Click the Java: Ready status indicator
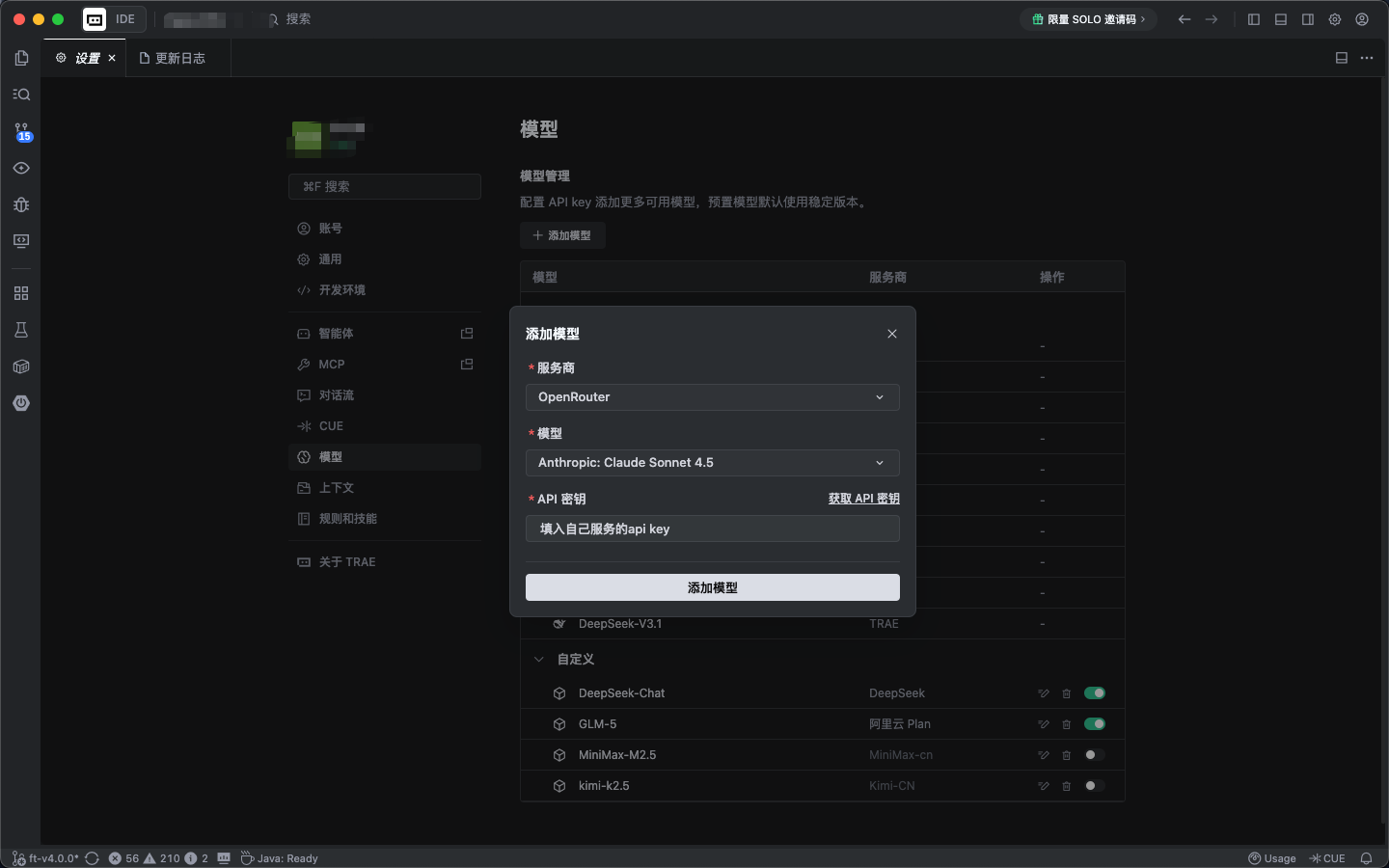 [x=280, y=857]
